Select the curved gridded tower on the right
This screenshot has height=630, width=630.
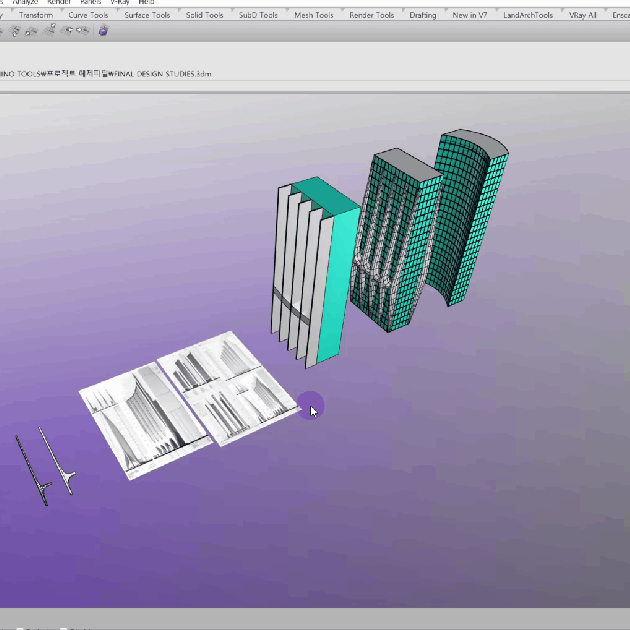(470, 210)
